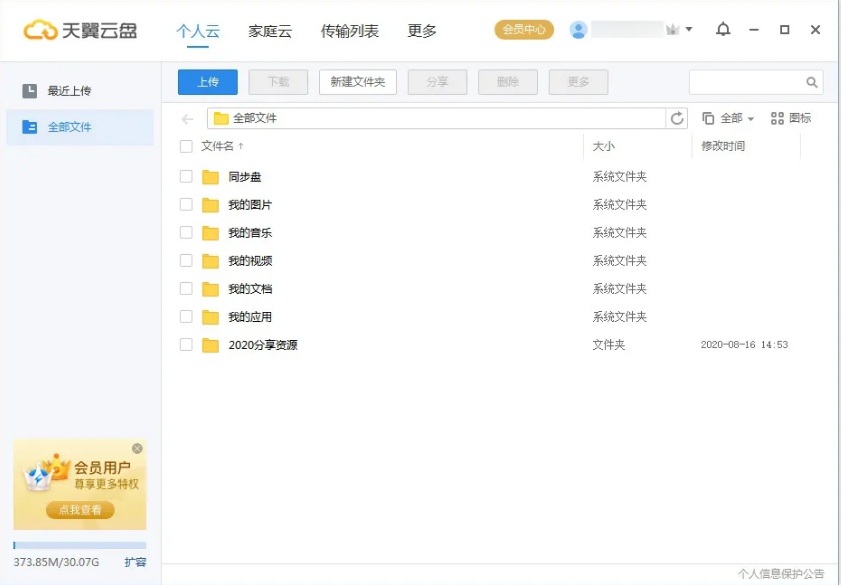Open the 更多 toolbar menu
841x585 pixels.
coord(578,82)
